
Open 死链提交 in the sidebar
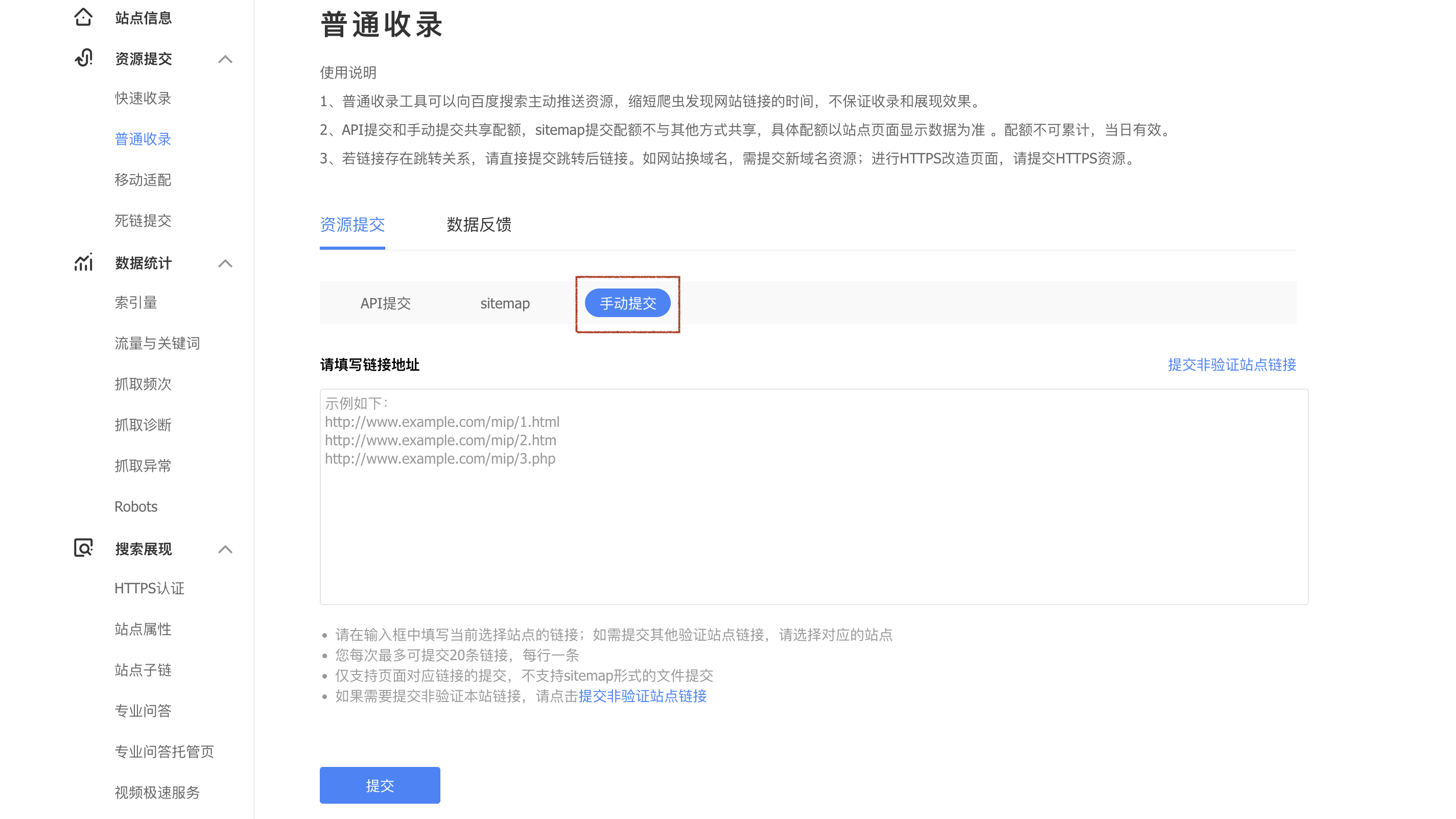click(143, 220)
